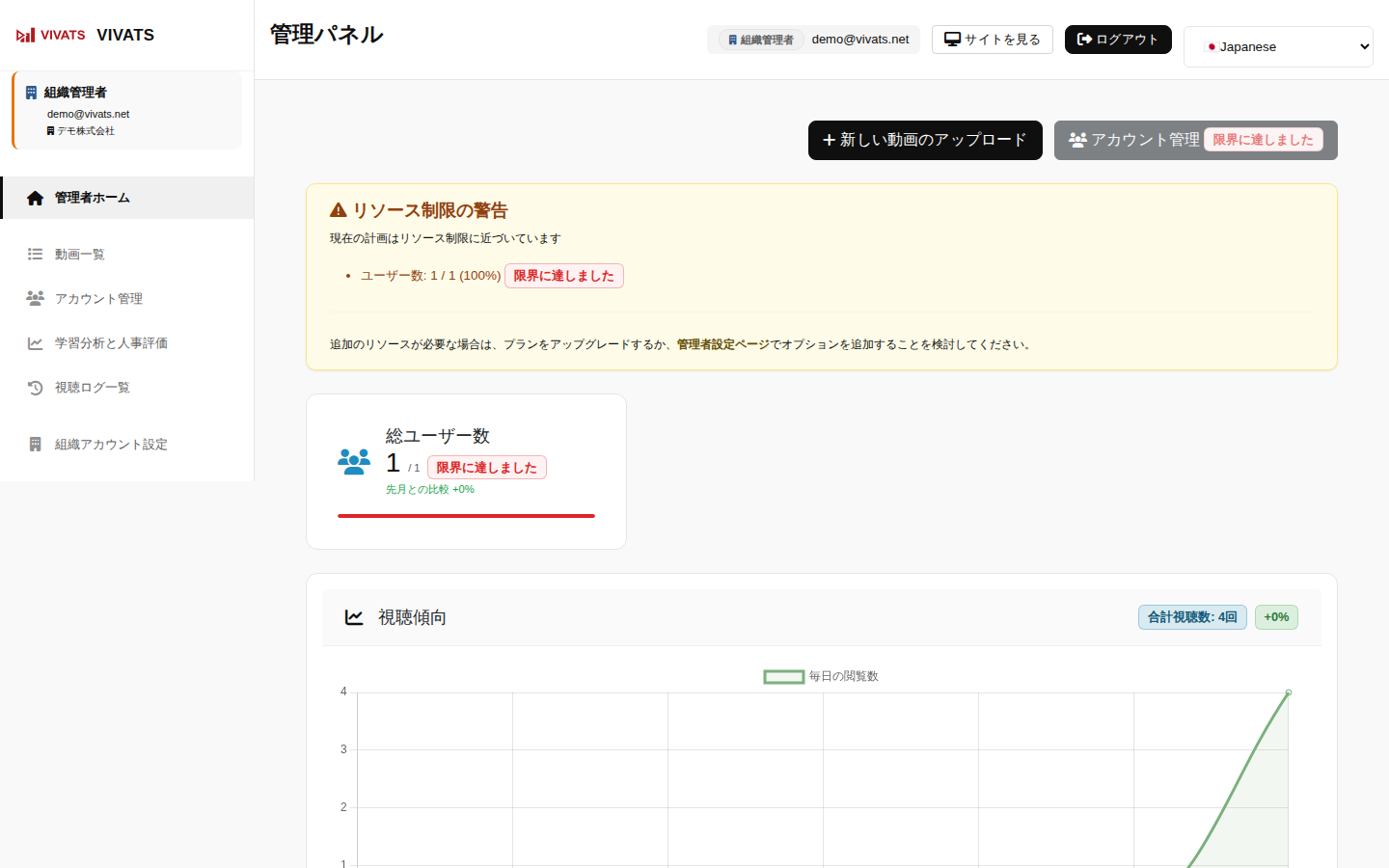Open 組織アカウント設定 menu item
This screenshot has width=1389, height=868.
coord(127,445)
